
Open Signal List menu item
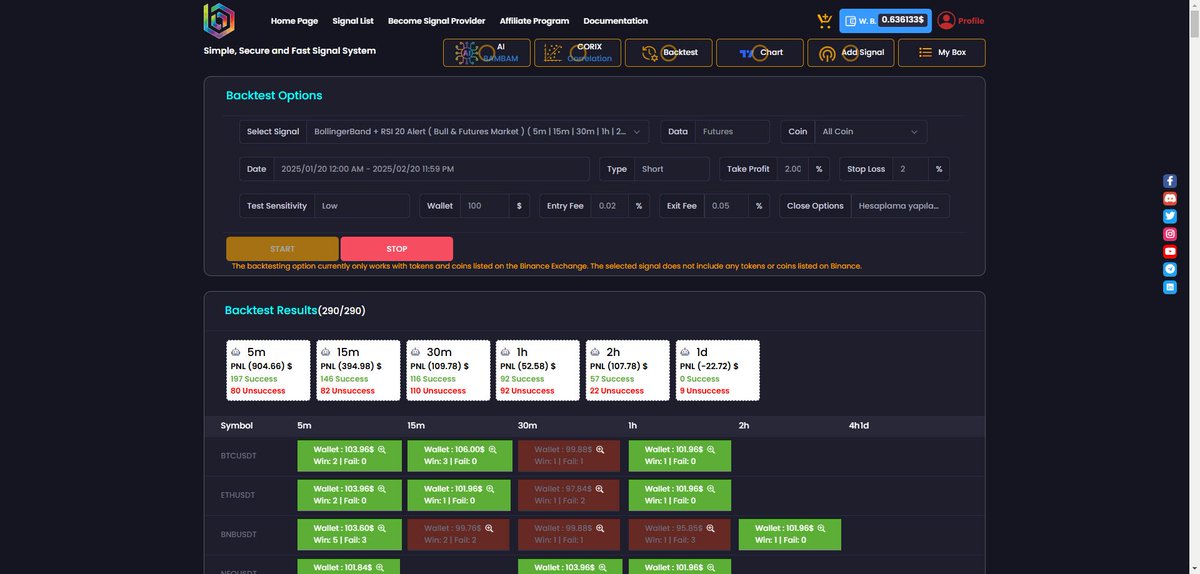353,21
